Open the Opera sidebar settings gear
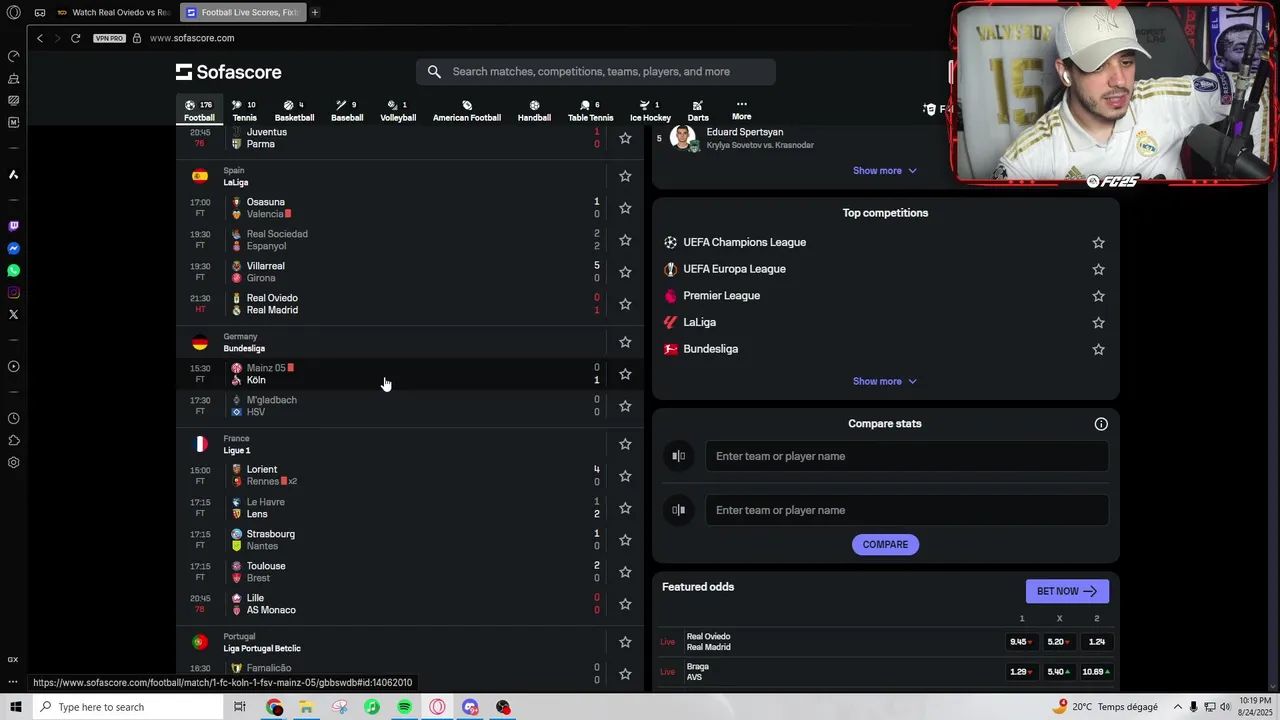Viewport: 1280px width, 720px height. pos(13,462)
